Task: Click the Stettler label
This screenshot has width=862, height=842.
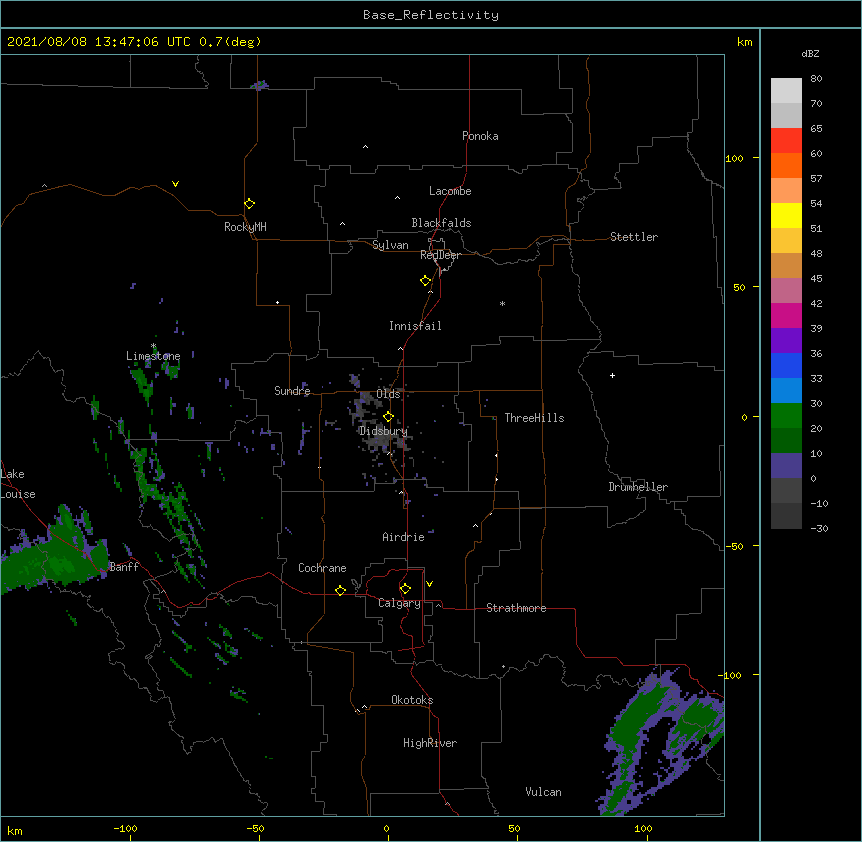Action: pyautogui.click(x=634, y=237)
